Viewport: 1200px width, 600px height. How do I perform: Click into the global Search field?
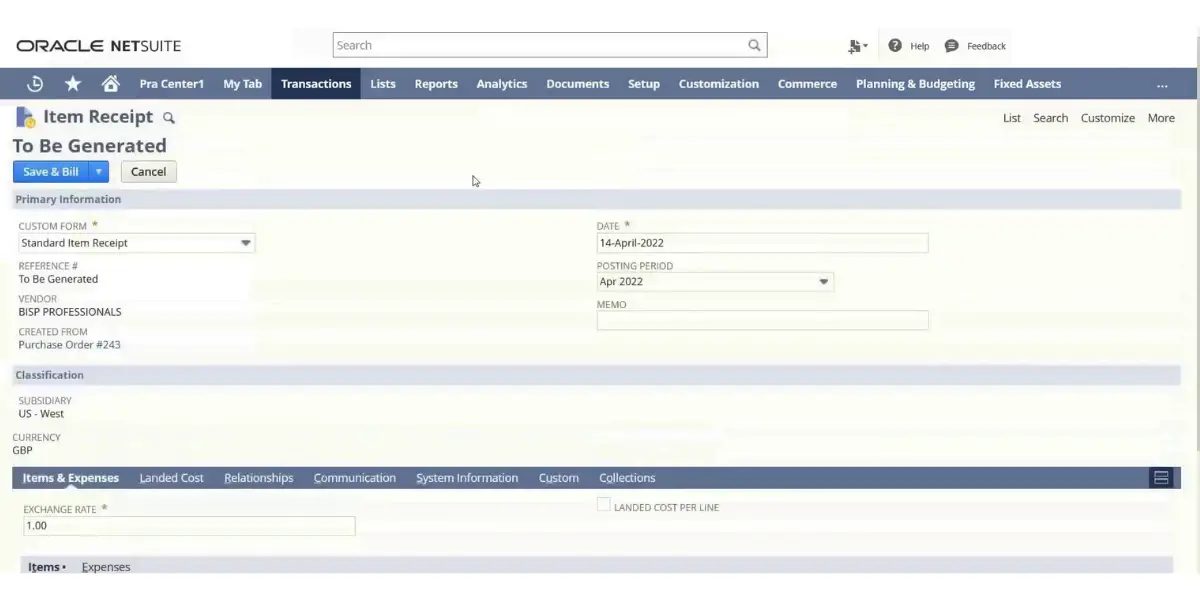540,45
